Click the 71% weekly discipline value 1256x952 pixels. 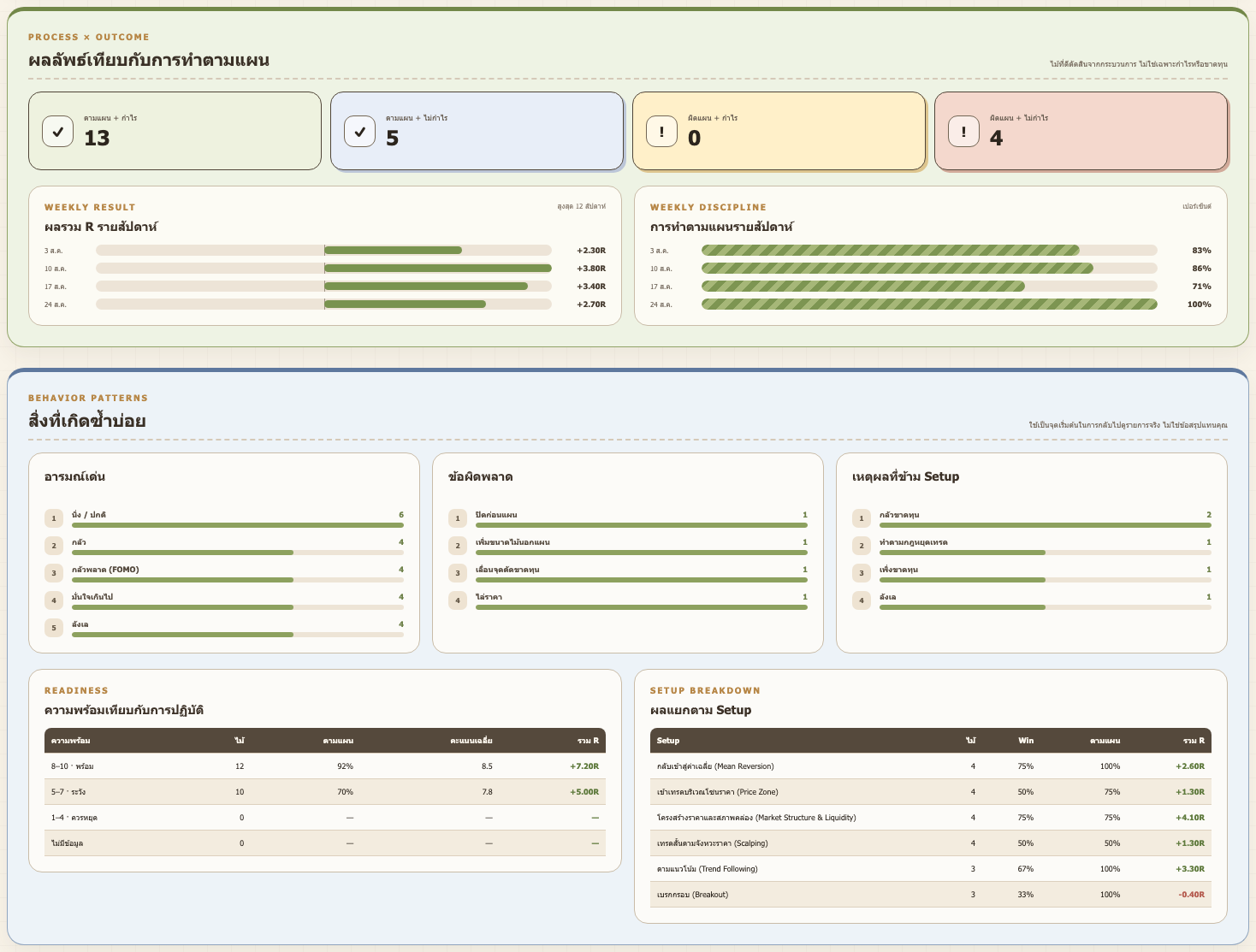[1201, 287]
